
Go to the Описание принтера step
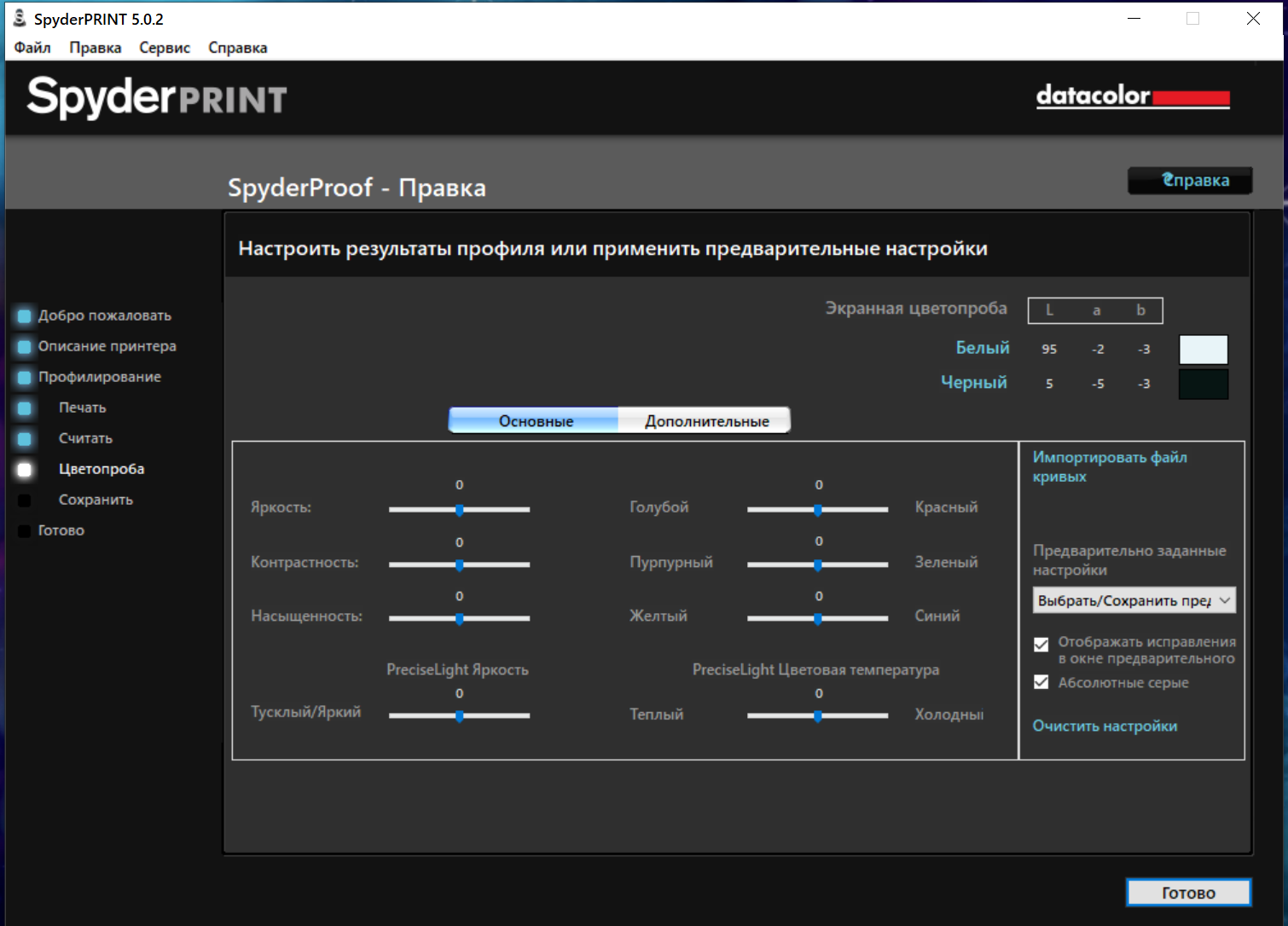tap(107, 346)
